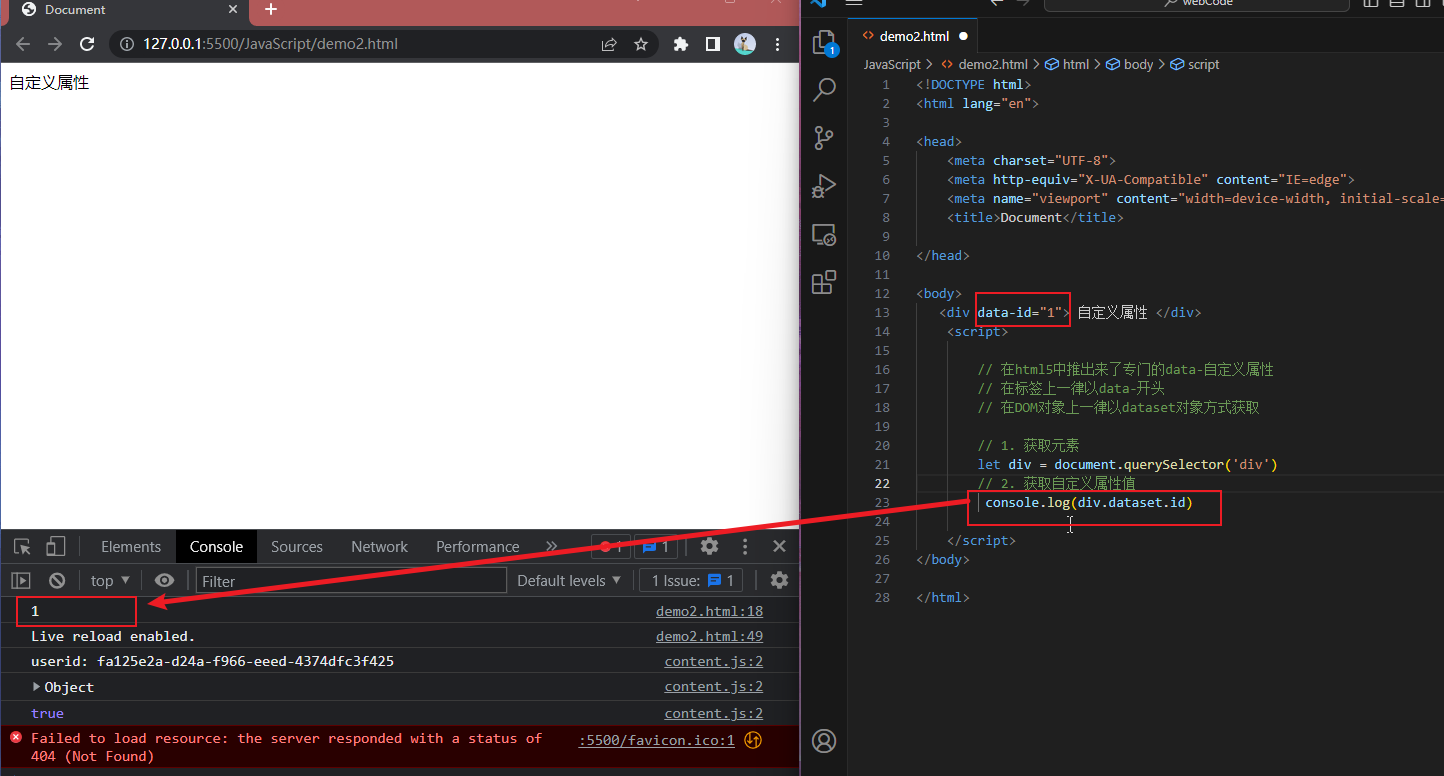Switch to the Sources tab
Image resolution: width=1444 pixels, height=776 pixels.
tap(296, 546)
